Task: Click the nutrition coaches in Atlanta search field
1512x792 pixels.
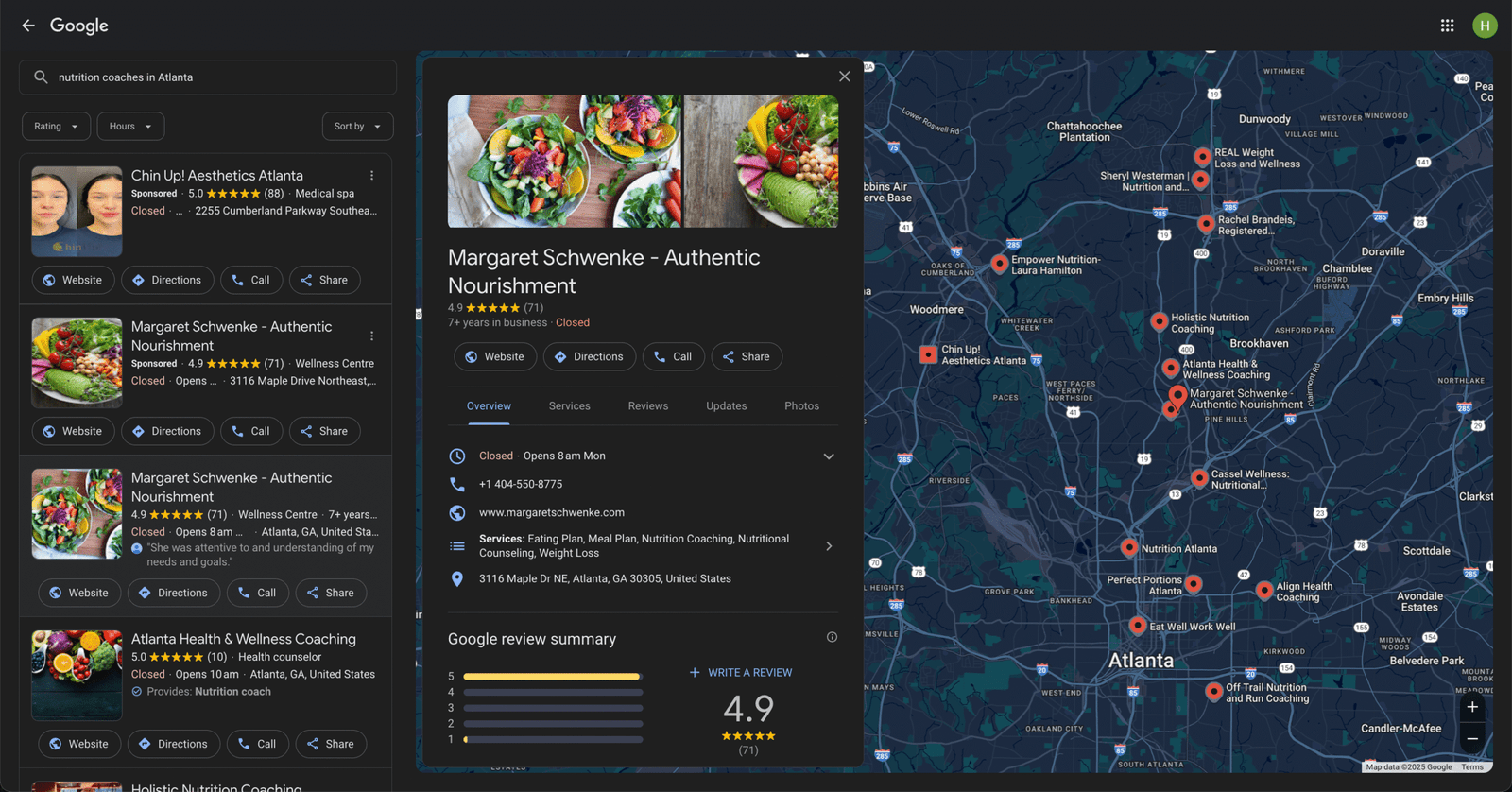Action: tap(208, 77)
